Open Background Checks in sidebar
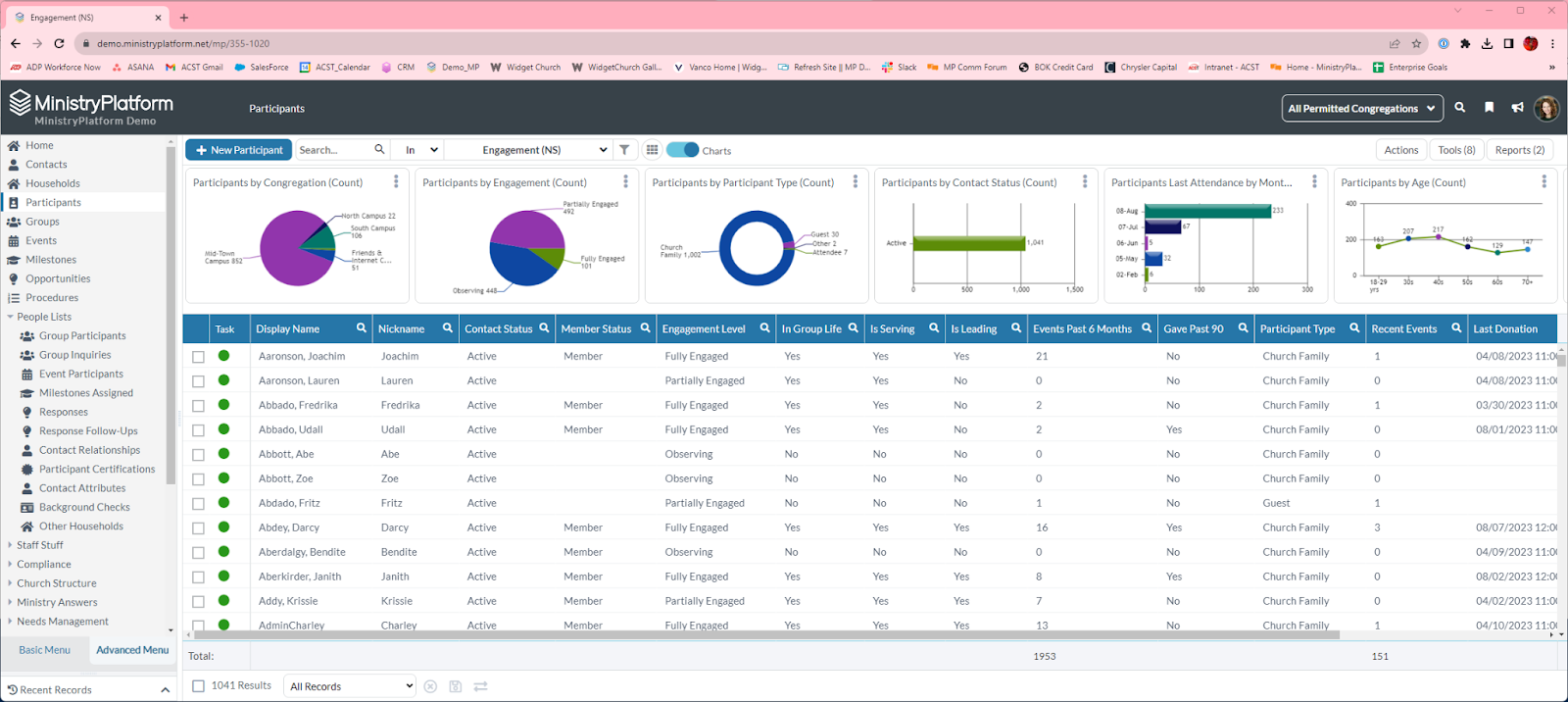Screen dimensions: 1568x702 click(84, 507)
